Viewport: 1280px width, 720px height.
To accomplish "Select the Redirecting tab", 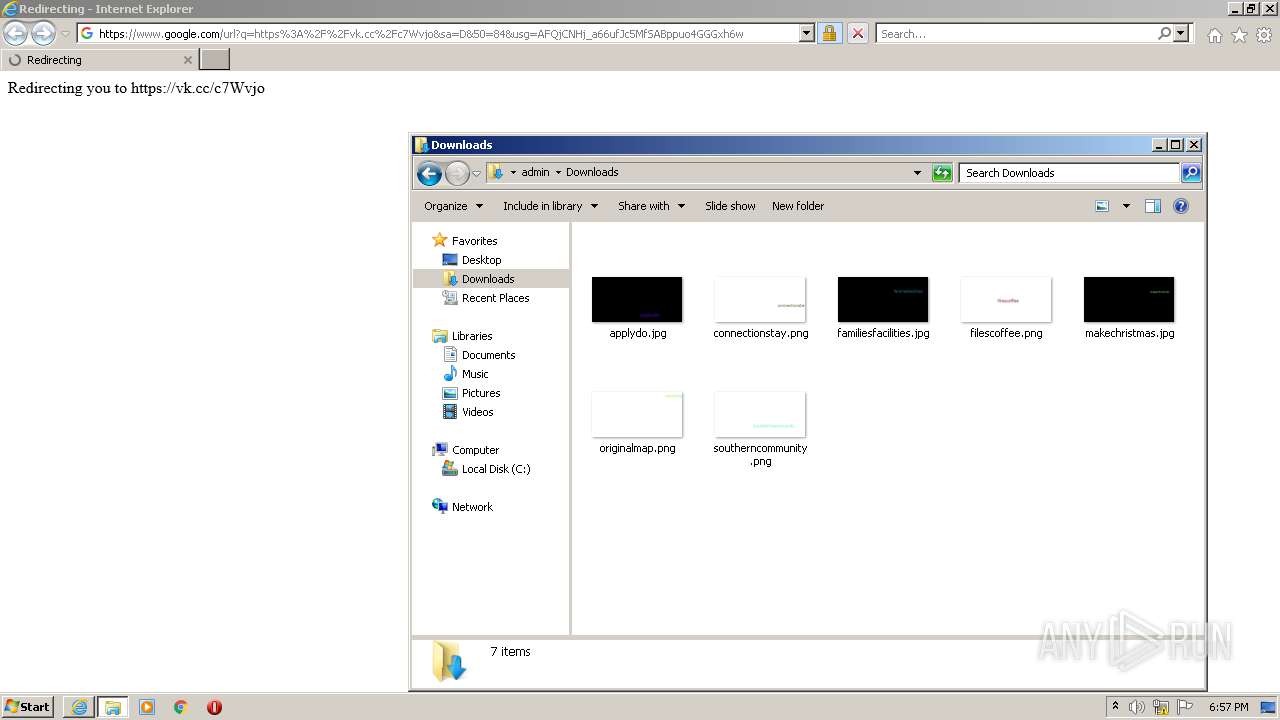I will (100, 60).
